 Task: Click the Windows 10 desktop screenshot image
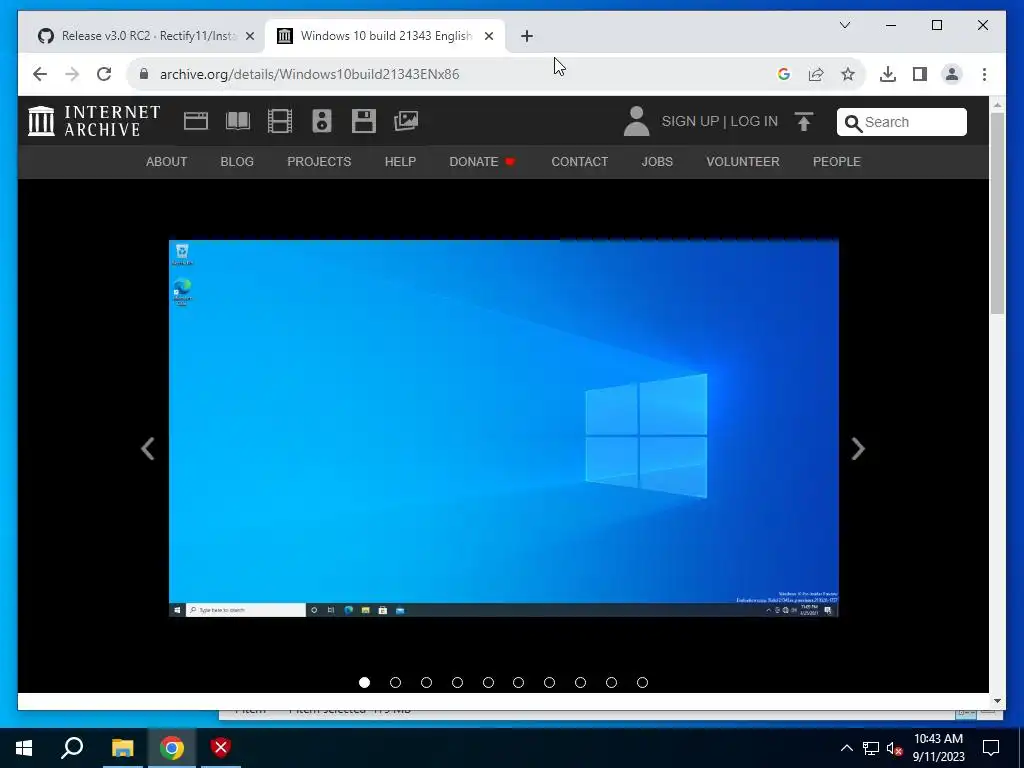[x=504, y=428]
